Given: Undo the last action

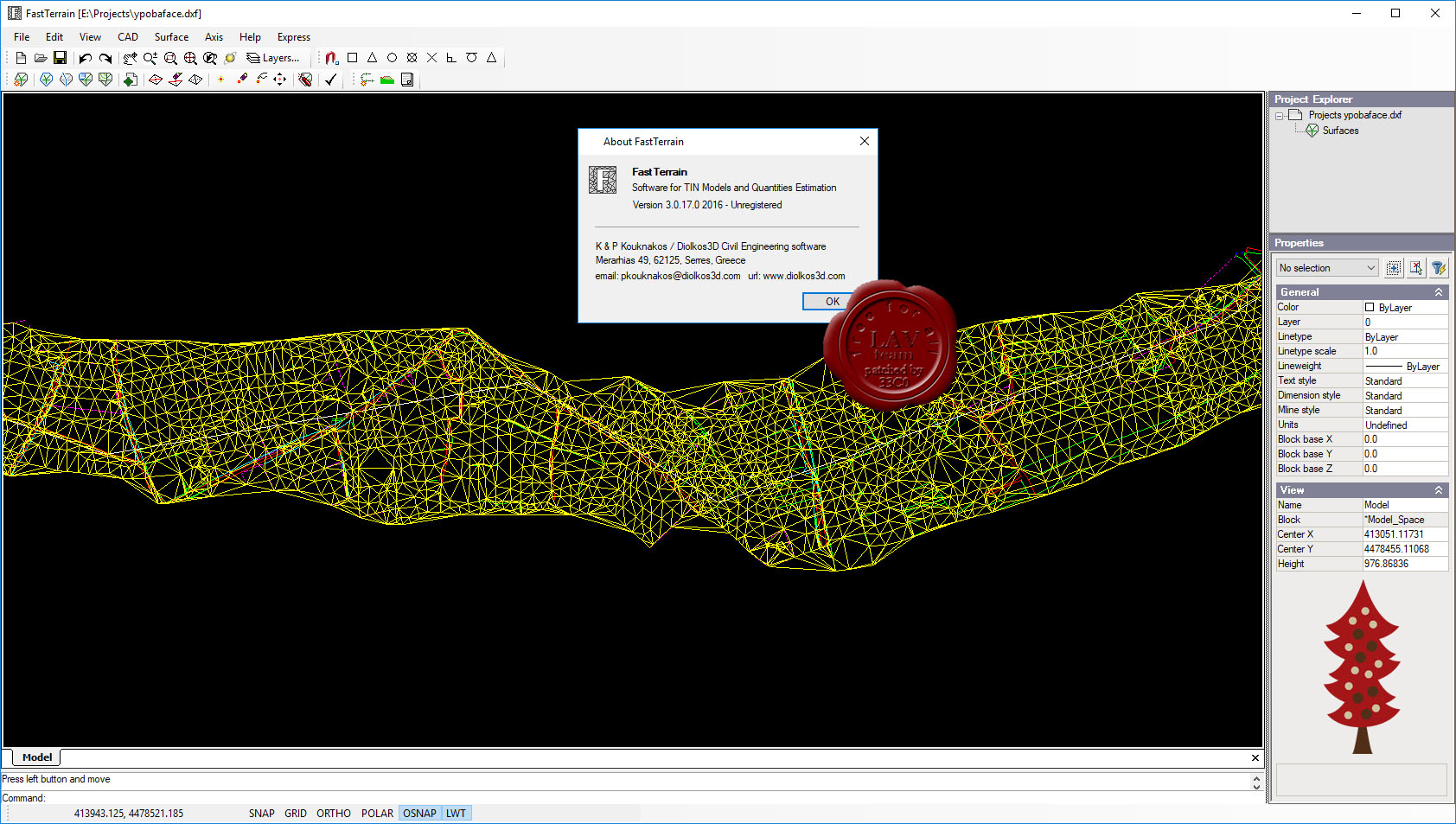Looking at the screenshot, I should 85,58.
